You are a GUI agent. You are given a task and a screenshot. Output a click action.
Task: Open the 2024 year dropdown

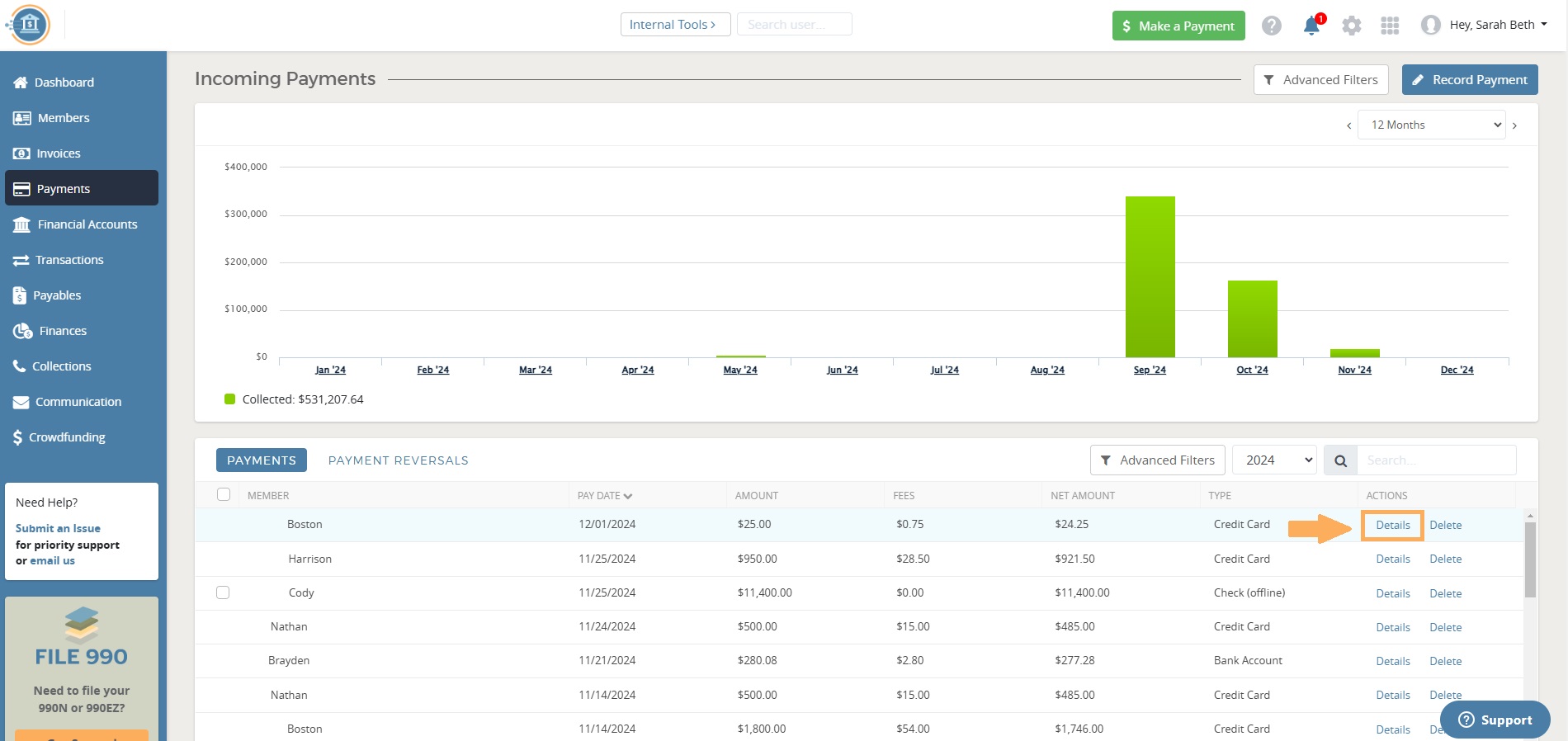[1274, 460]
